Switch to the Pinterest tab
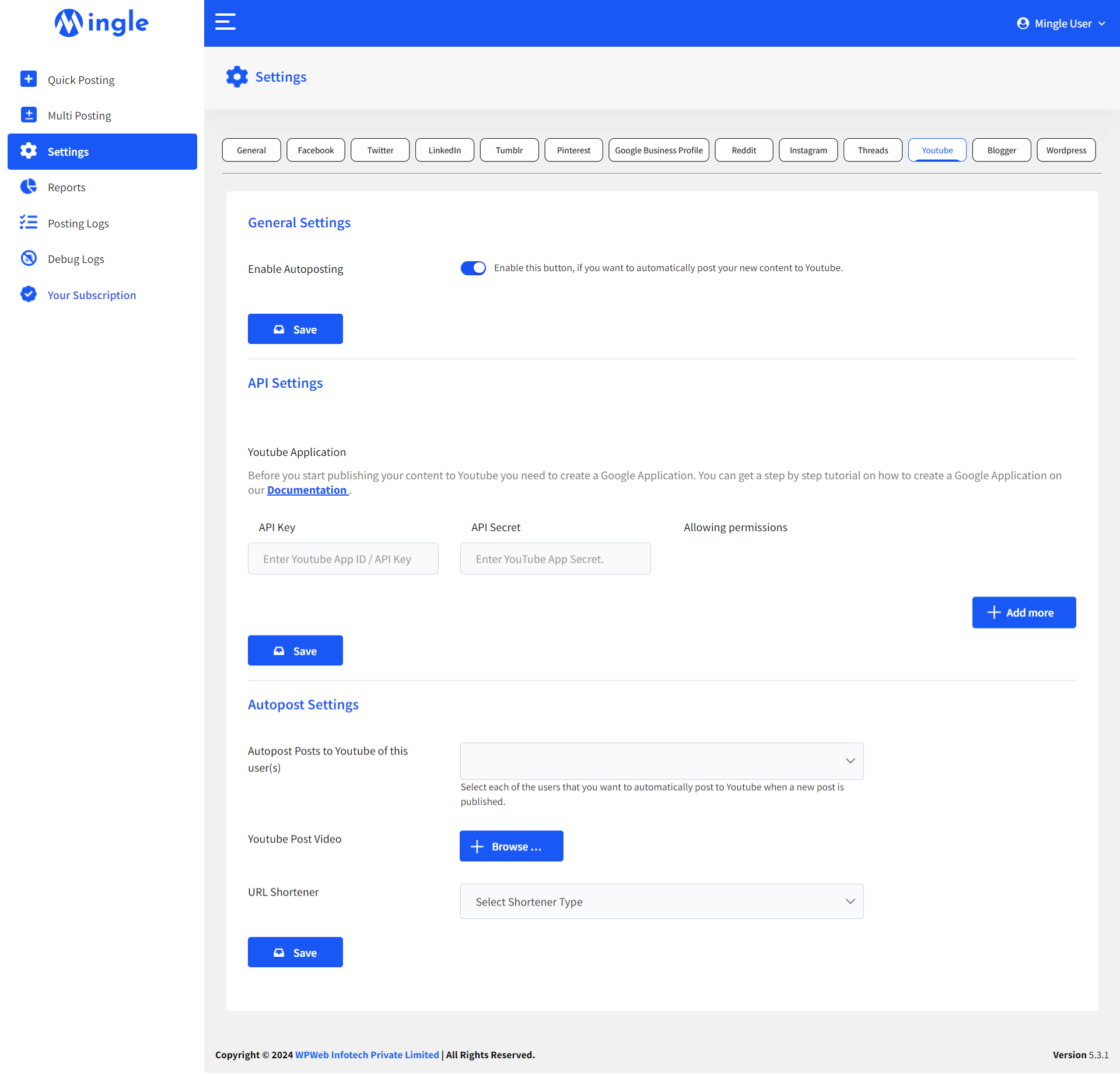This screenshot has height=1074, width=1120. pyautogui.click(x=573, y=150)
